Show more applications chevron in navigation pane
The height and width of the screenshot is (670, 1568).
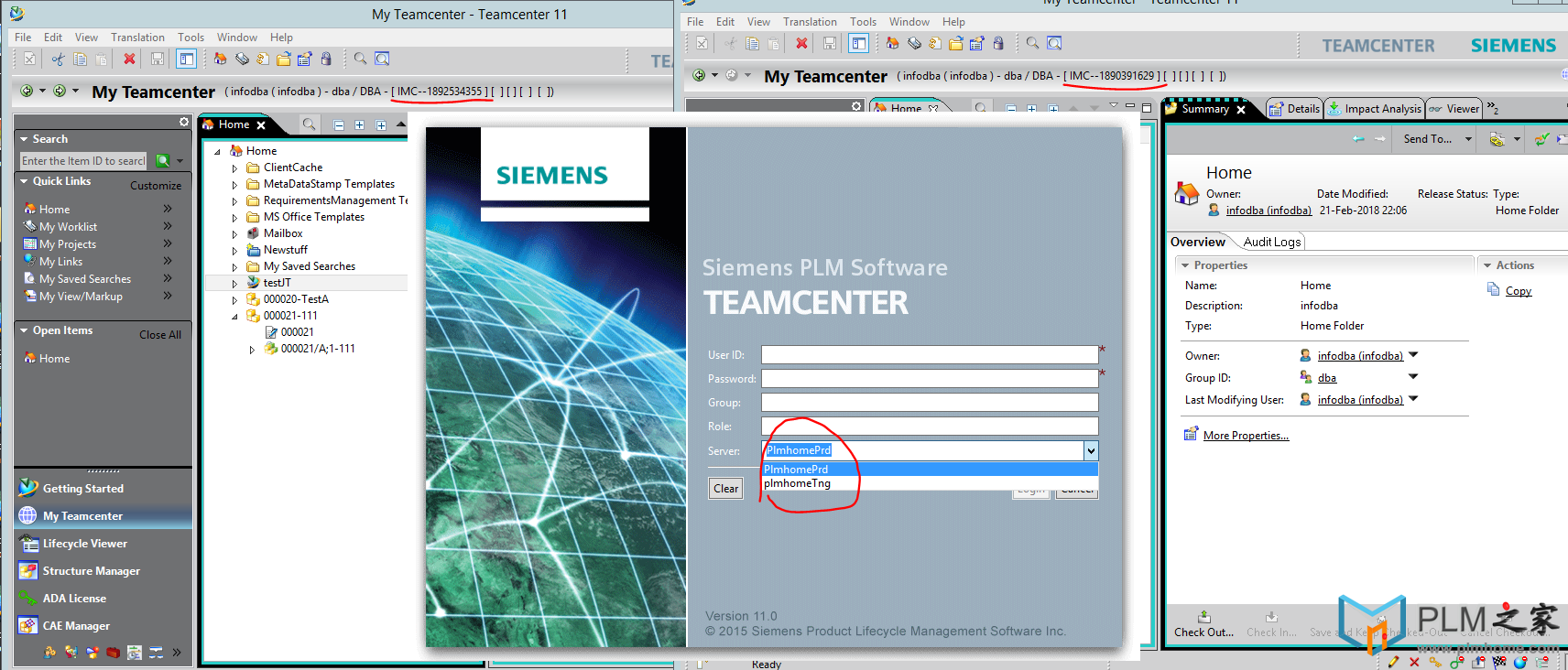(177, 653)
